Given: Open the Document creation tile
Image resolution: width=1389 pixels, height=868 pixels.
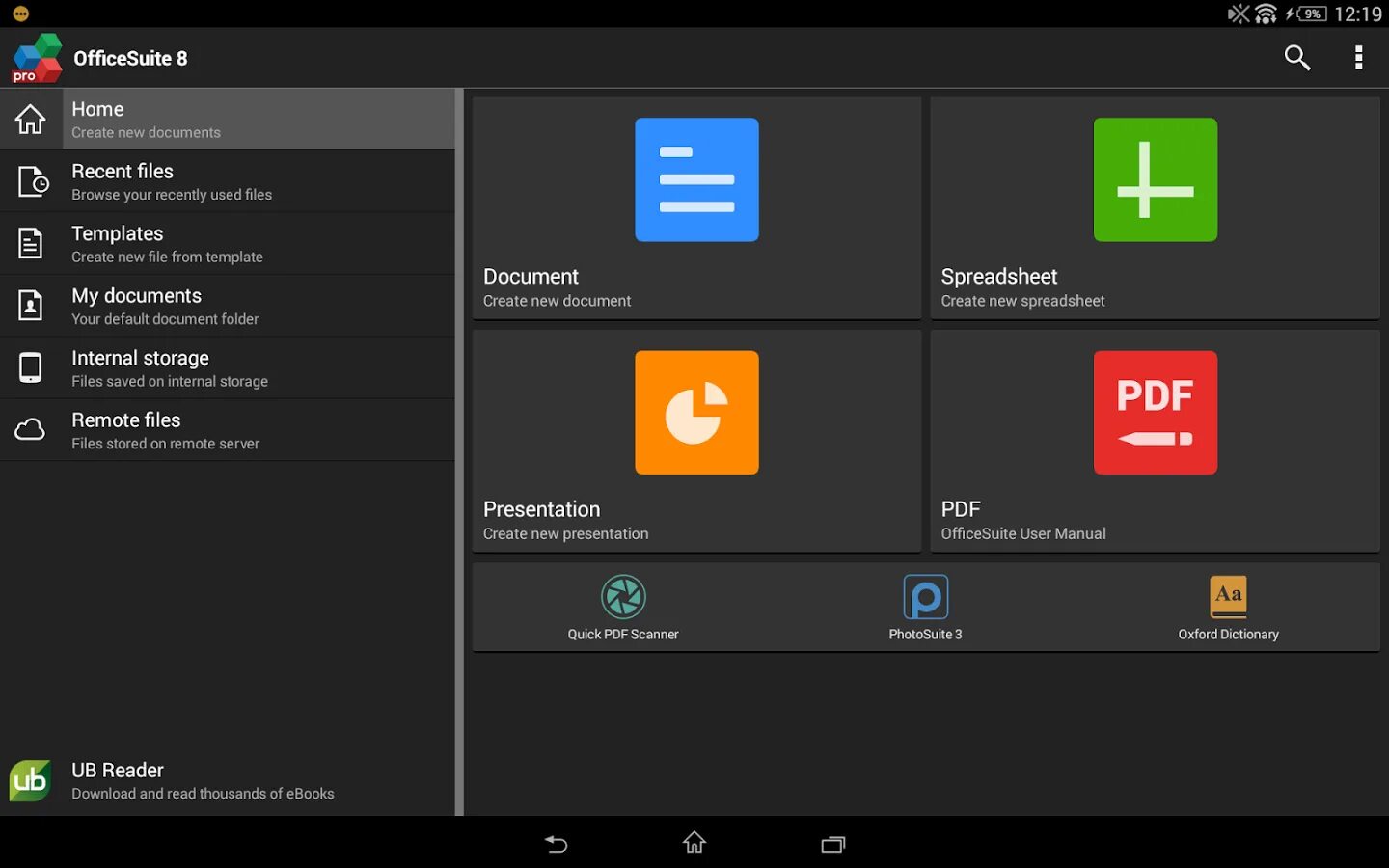Looking at the screenshot, I should 695,207.
